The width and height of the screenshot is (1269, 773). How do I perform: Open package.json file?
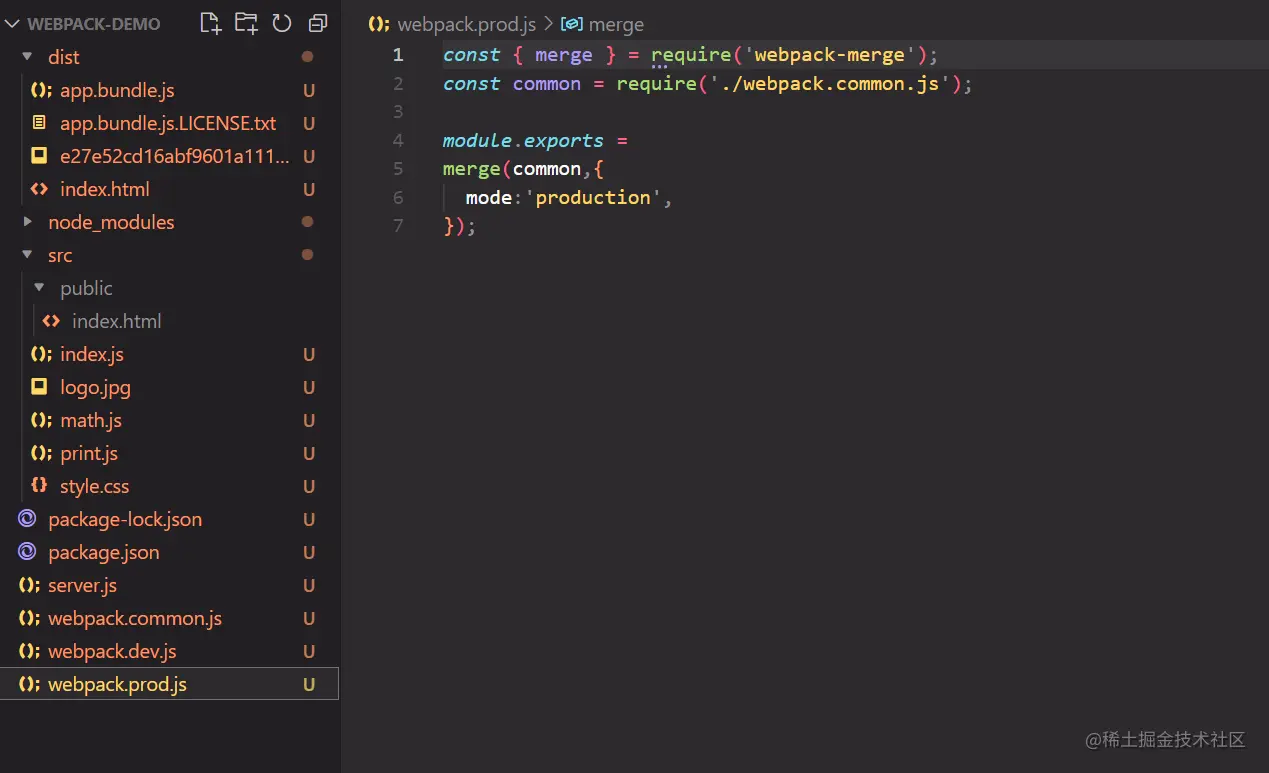(x=104, y=552)
